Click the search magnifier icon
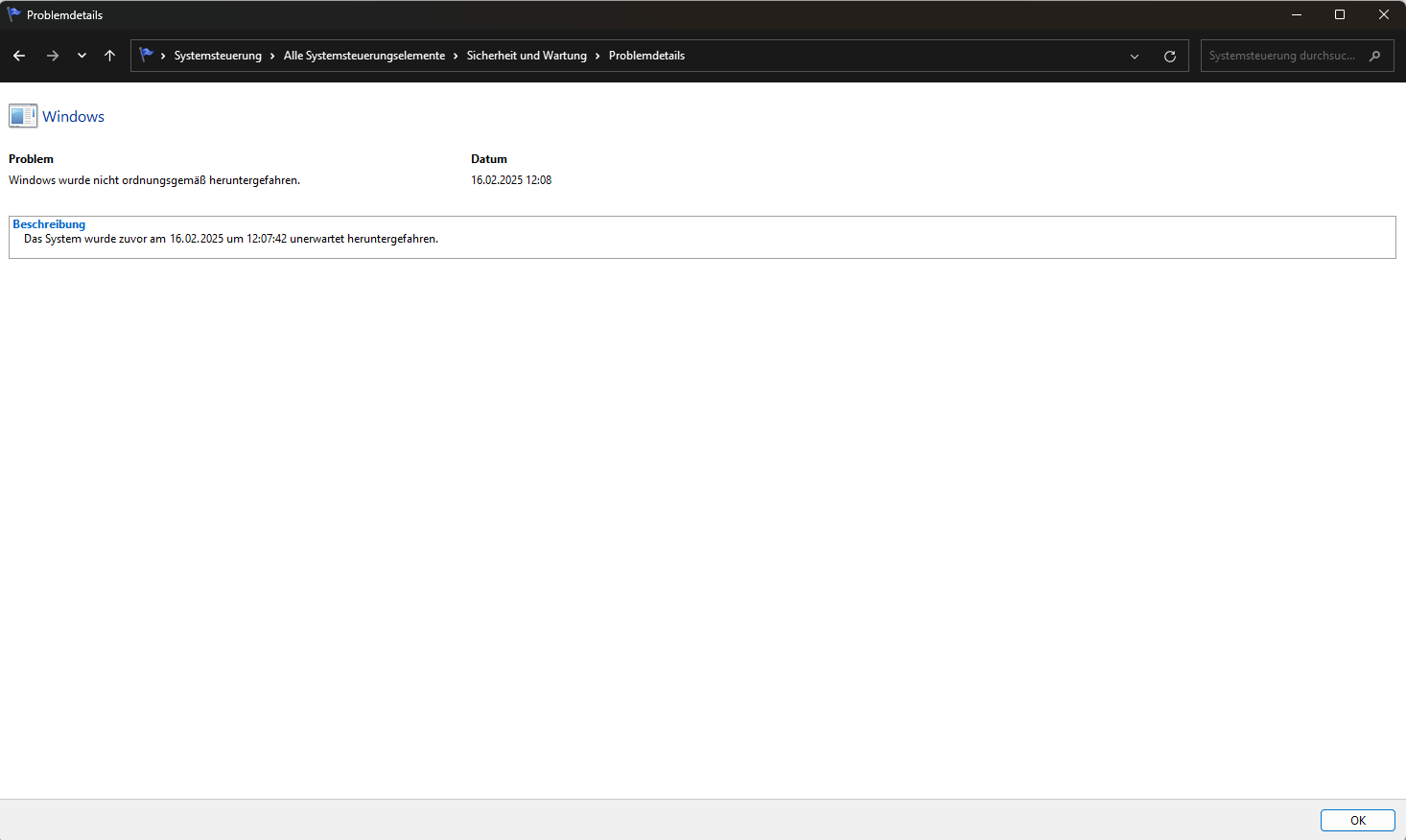1406x840 pixels. coord(1375,56)
